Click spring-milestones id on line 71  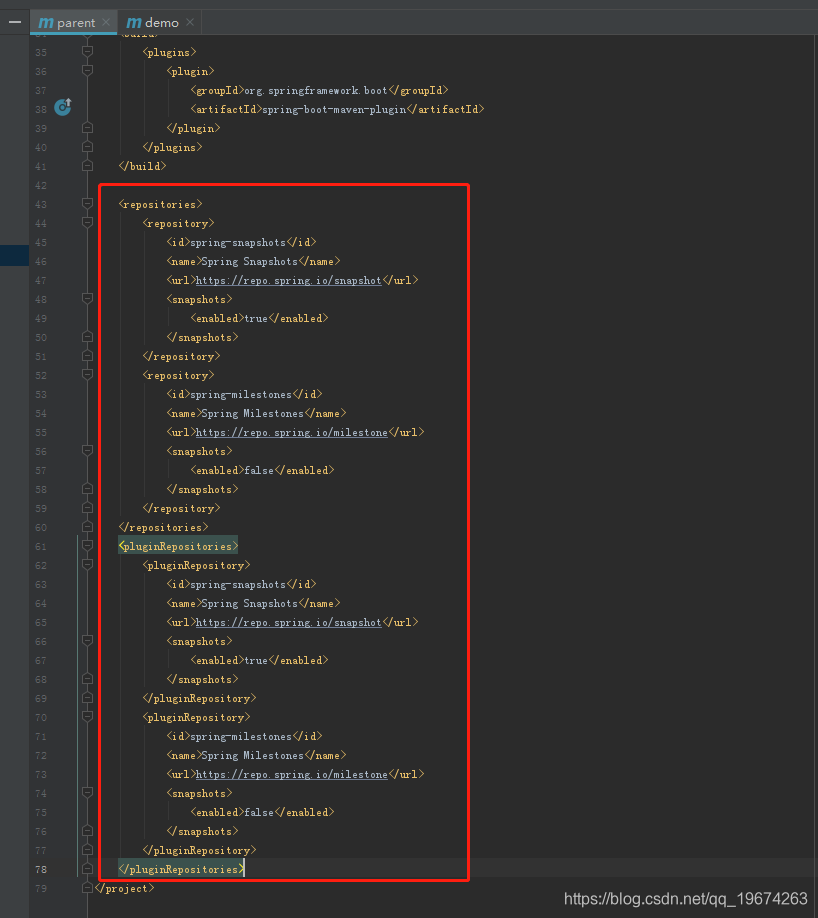[241, 737]
